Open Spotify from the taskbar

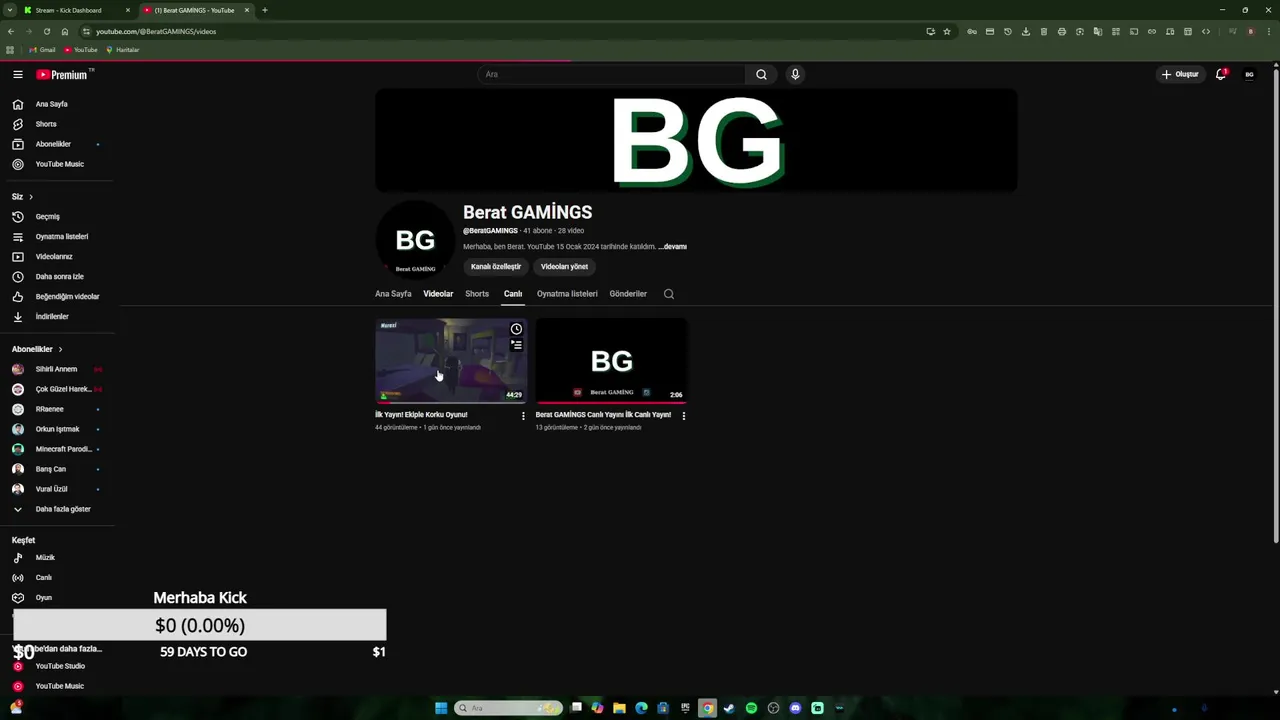[751, 708]
